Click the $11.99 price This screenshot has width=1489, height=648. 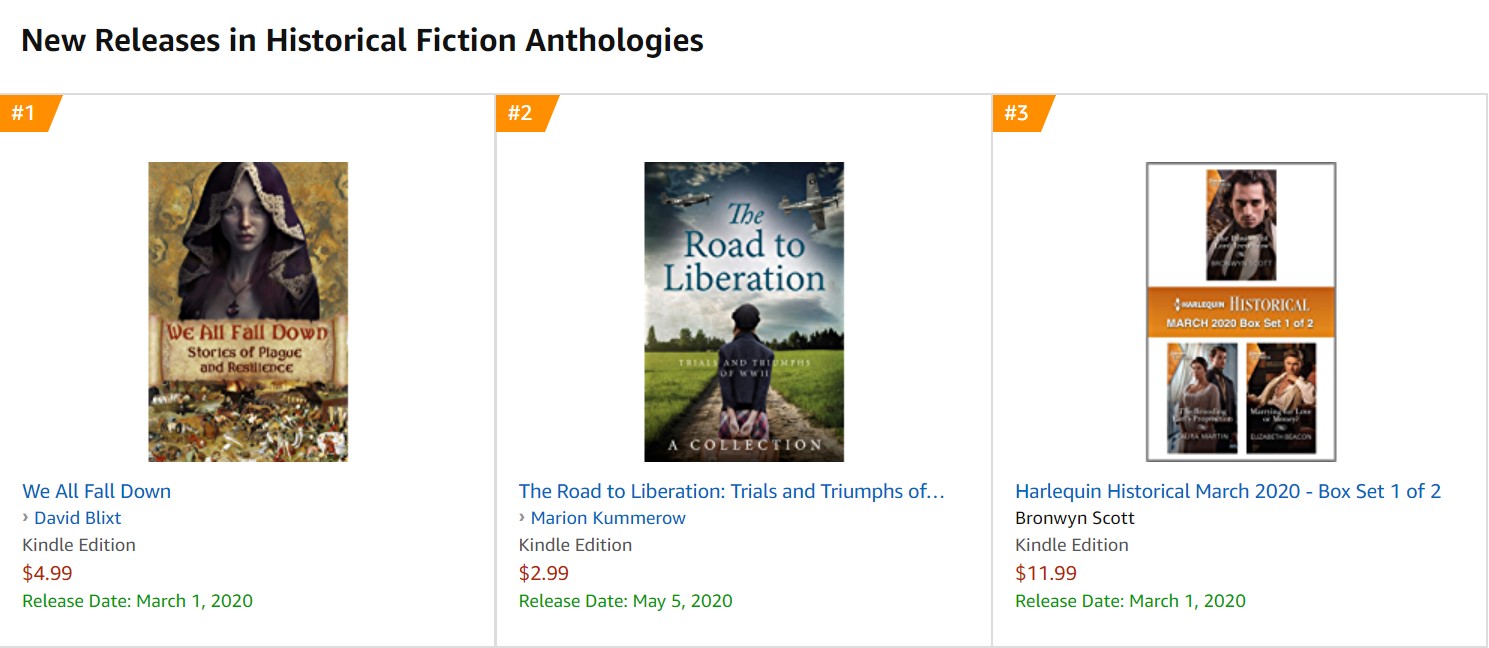1046,573
